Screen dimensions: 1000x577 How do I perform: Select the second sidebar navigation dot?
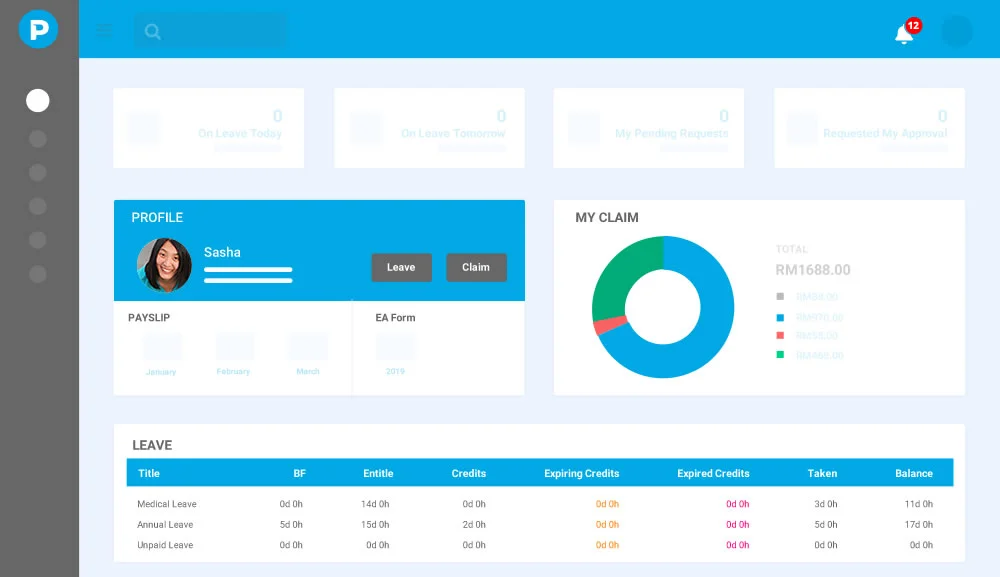37,139
